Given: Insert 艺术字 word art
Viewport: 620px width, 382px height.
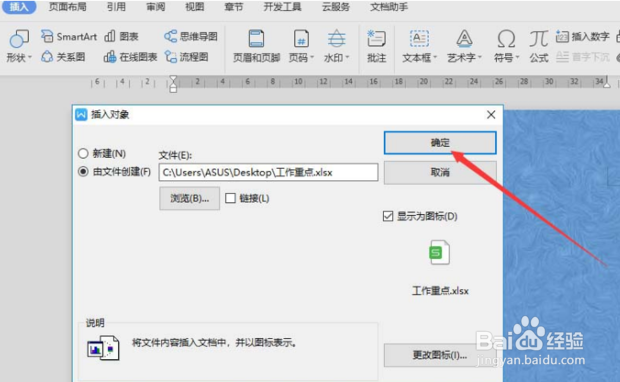Looking at the screenshot, I should (x=464, y=46).
